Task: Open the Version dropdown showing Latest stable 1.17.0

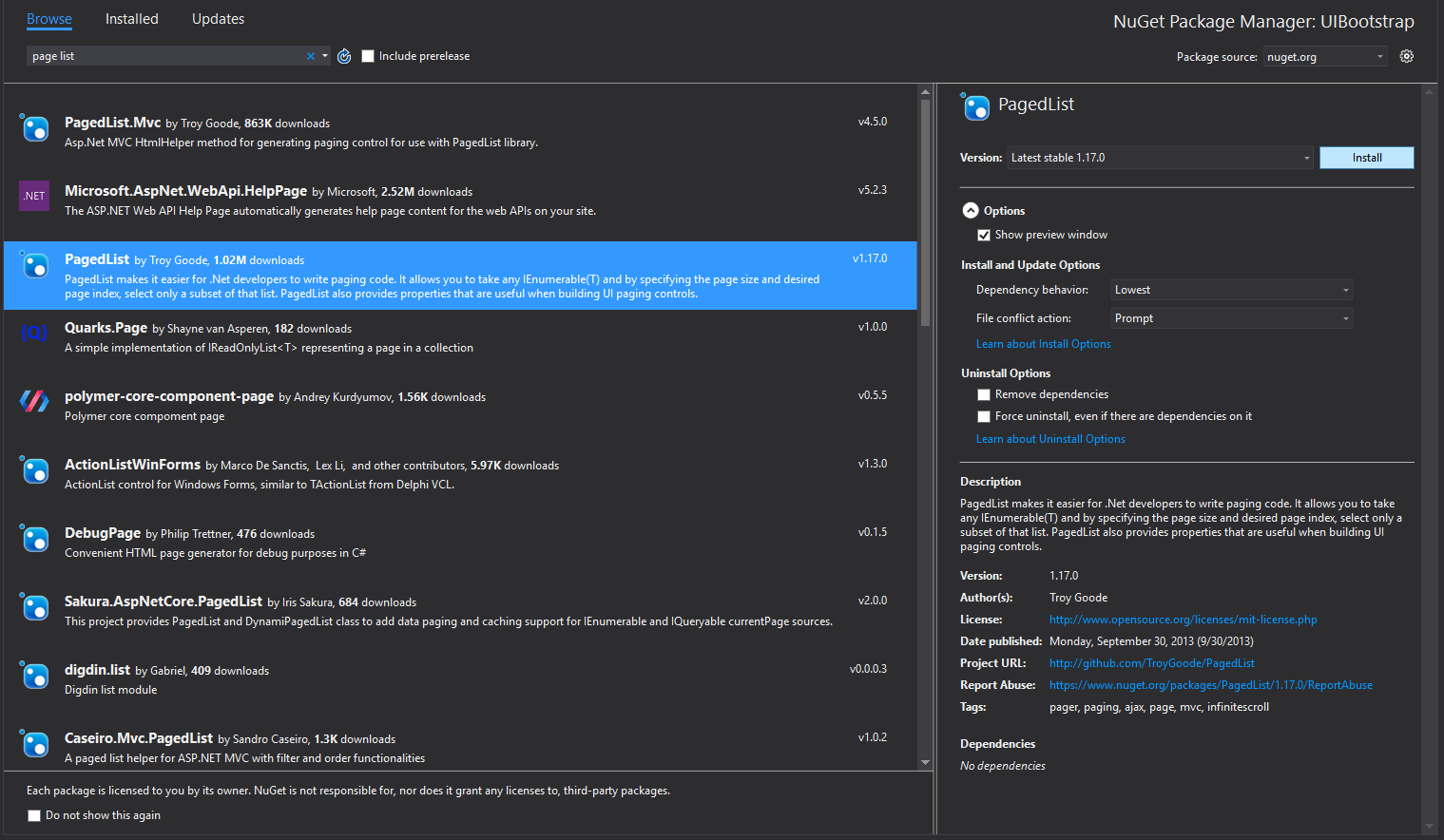Action: point(1161,158)
